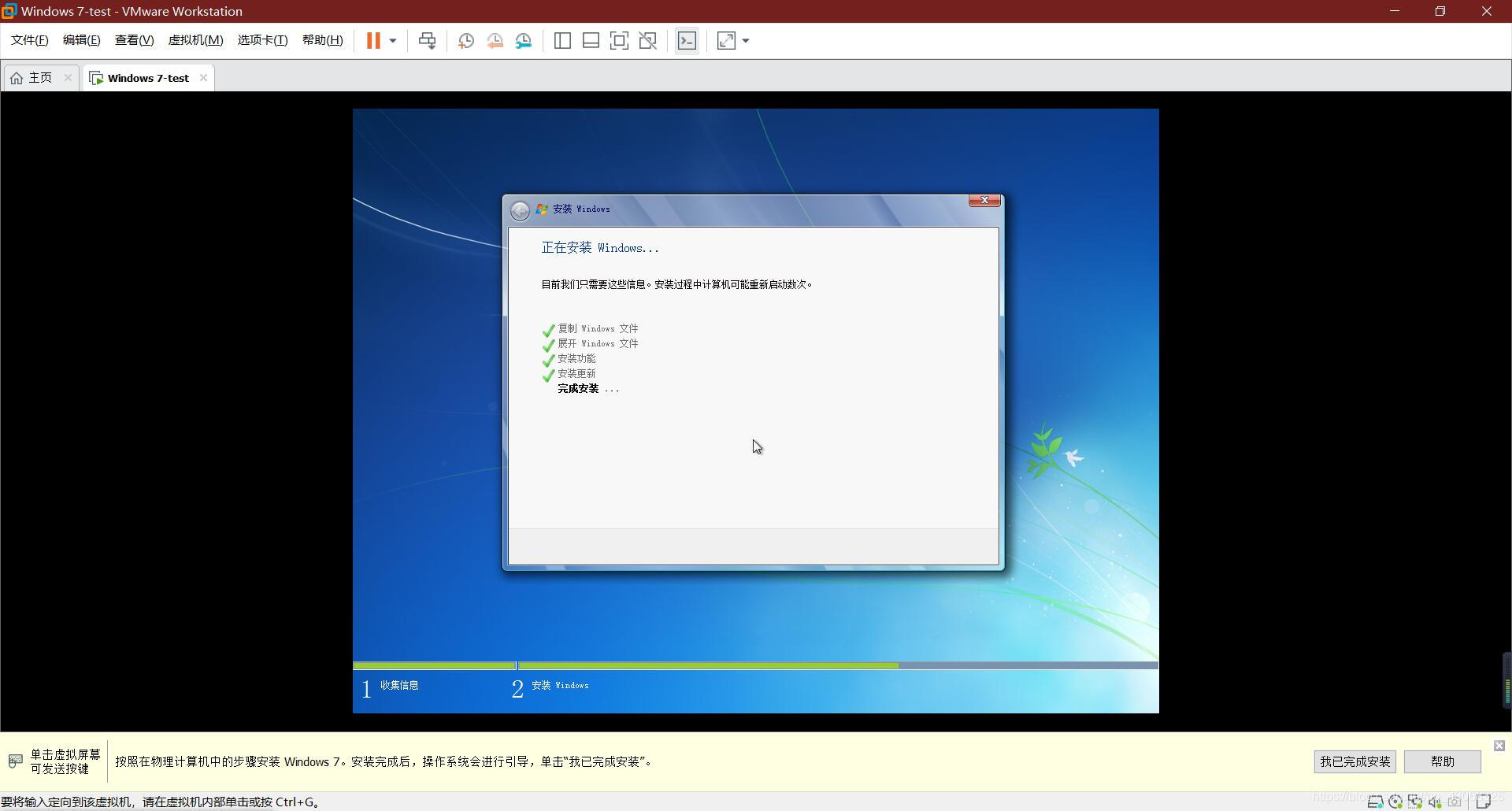
Task: Click the CD/DVD drive status icon
Action: point(1395,802)
